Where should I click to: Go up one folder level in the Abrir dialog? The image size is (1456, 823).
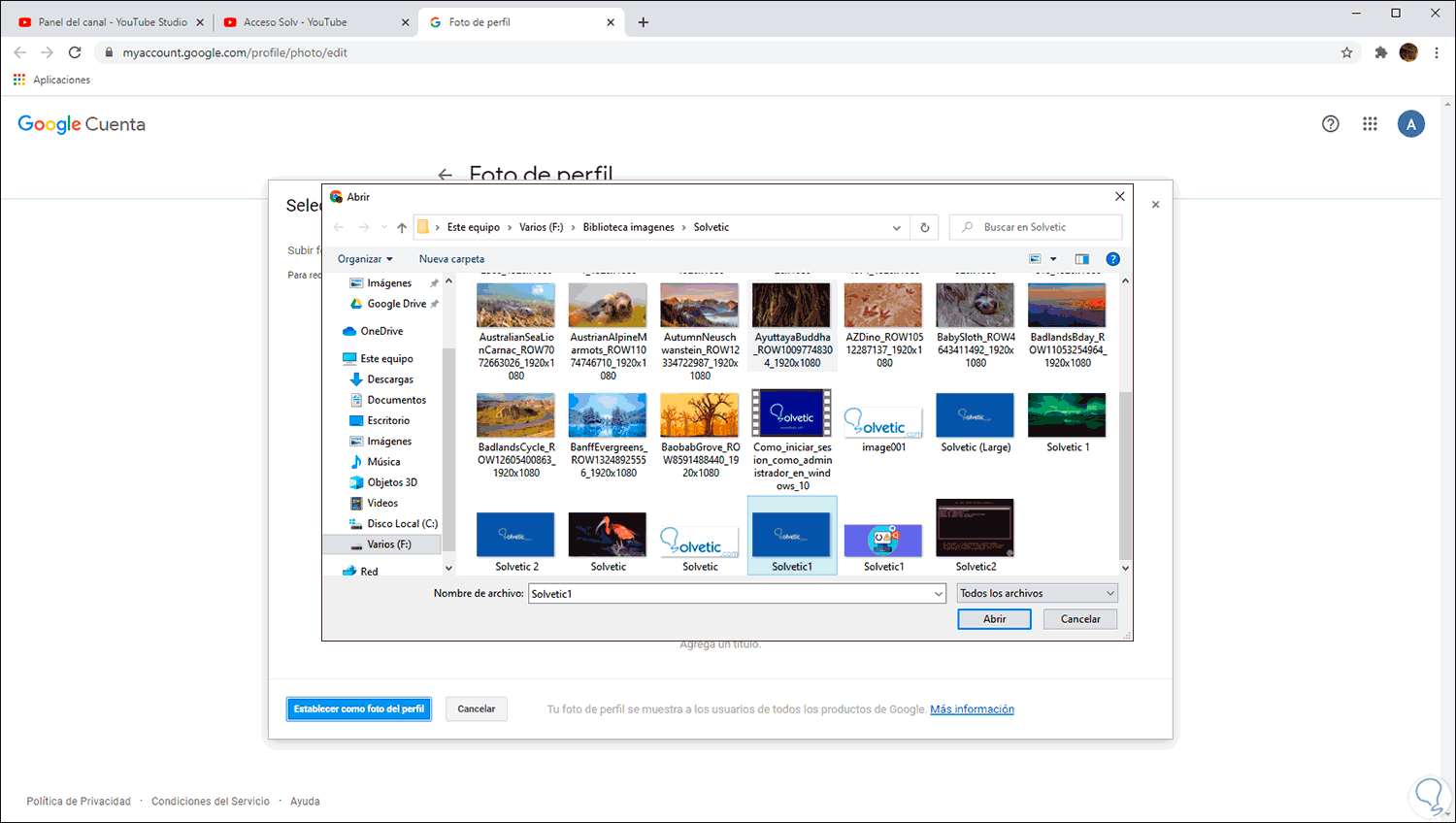coord(402,227)
